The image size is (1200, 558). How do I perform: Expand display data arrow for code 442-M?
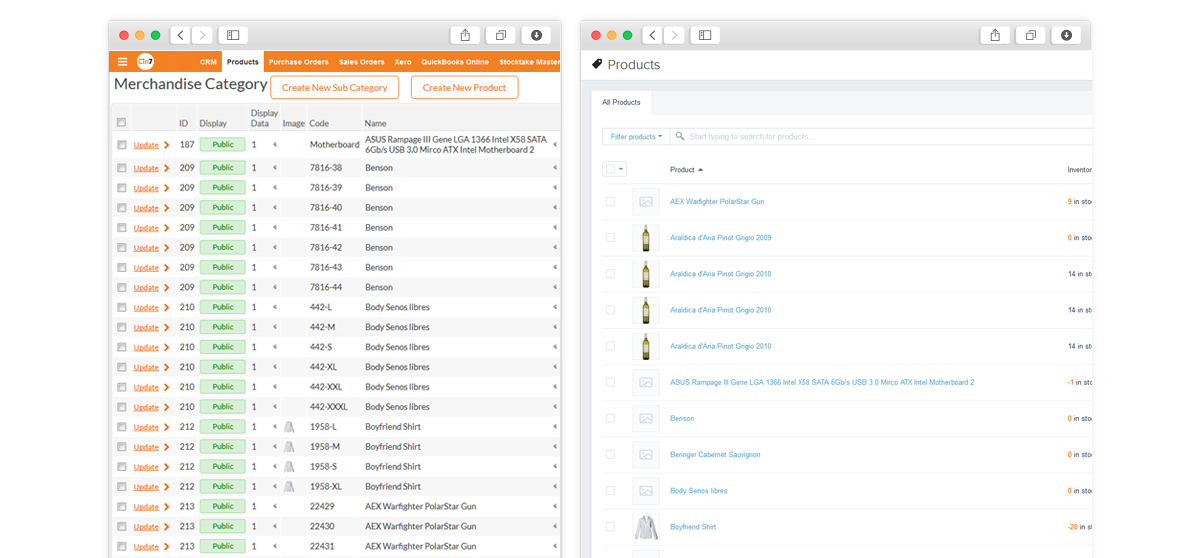(x=274, y=327)
